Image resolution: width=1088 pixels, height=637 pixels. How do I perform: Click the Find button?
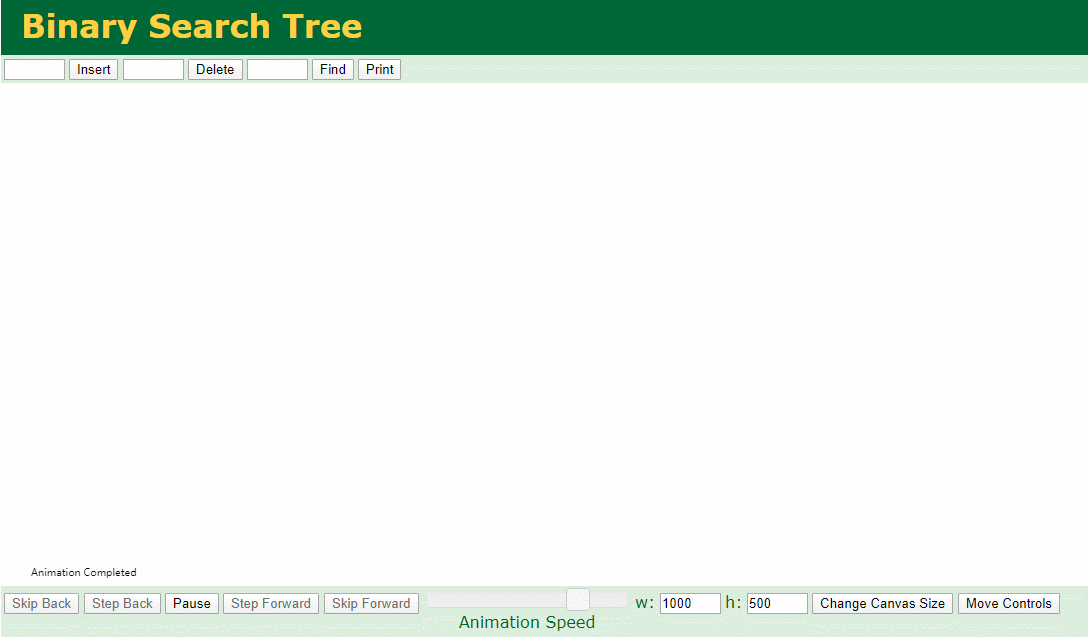333,69
